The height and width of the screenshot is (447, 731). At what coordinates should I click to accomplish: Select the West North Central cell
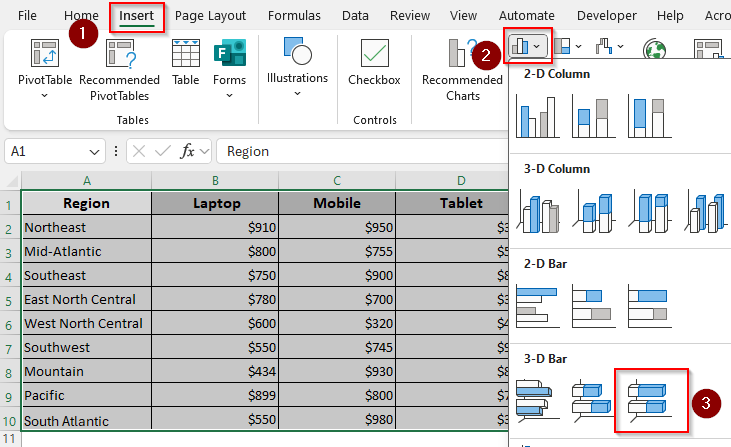tap(87, 323)
